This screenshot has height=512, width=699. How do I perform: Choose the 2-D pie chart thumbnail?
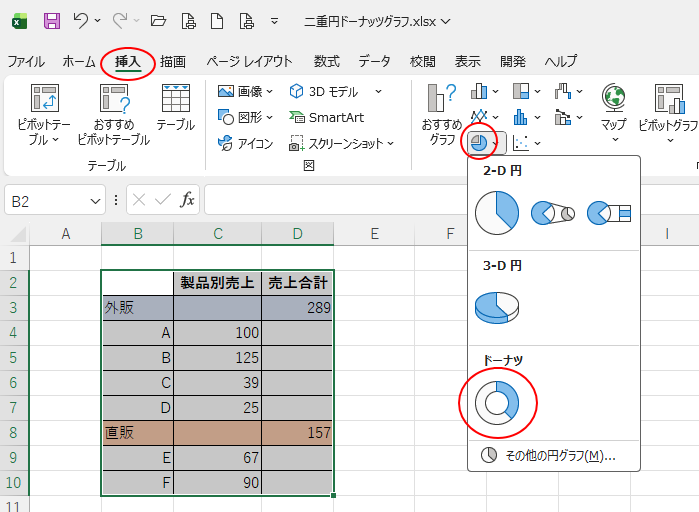[x=497, y=213]
